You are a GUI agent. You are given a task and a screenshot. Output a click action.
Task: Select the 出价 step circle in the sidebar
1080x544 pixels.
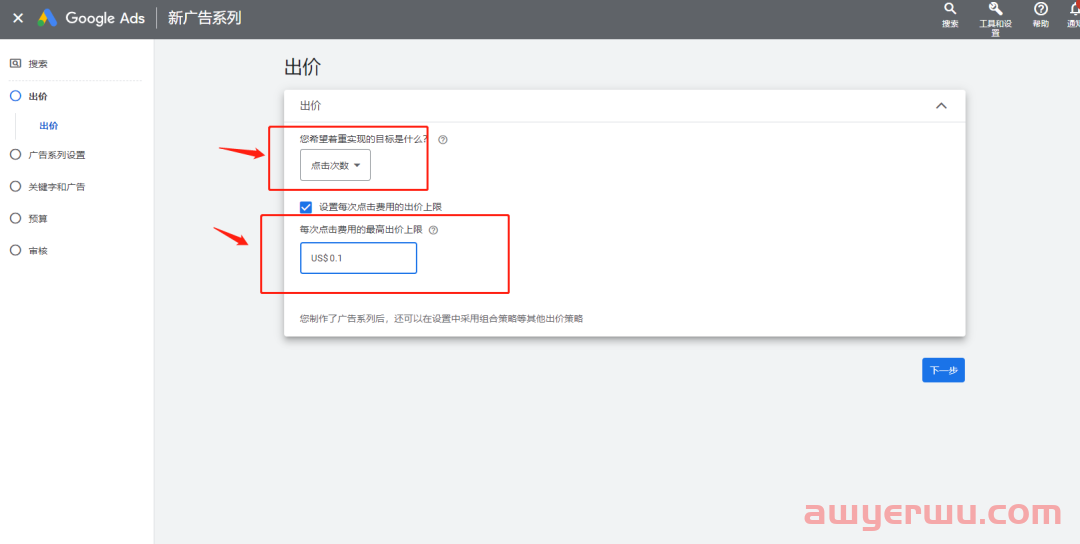click(x=15, y=96)
